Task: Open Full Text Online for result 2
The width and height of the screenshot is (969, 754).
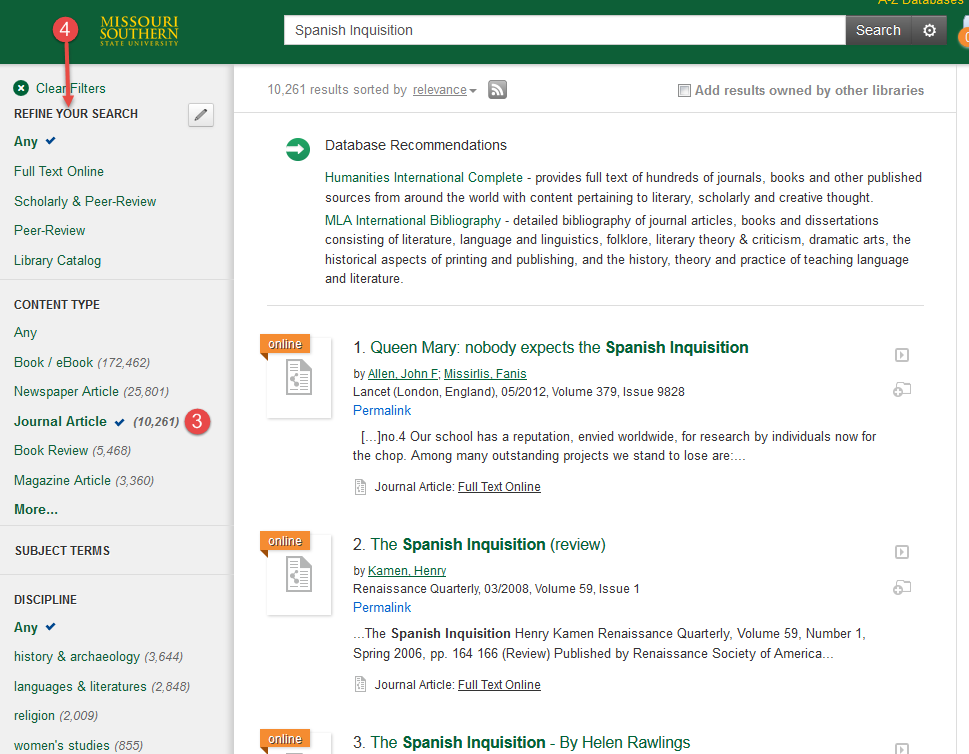Action: 499,685
